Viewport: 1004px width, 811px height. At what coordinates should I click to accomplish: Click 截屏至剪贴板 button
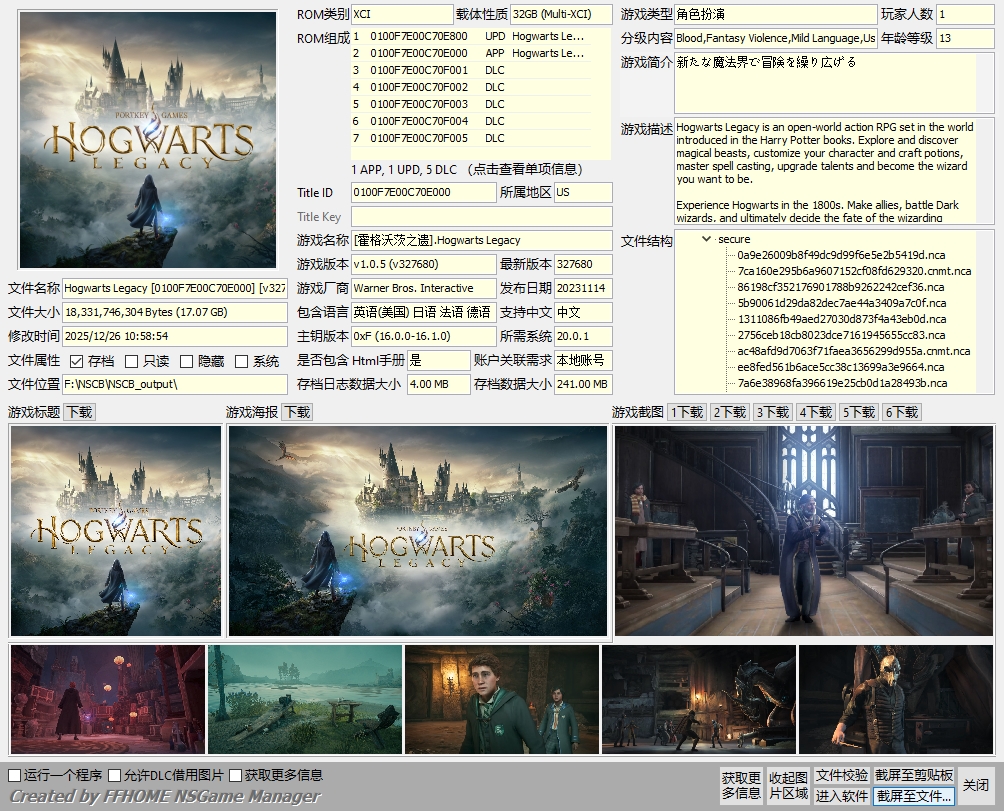tap(914, 776)
